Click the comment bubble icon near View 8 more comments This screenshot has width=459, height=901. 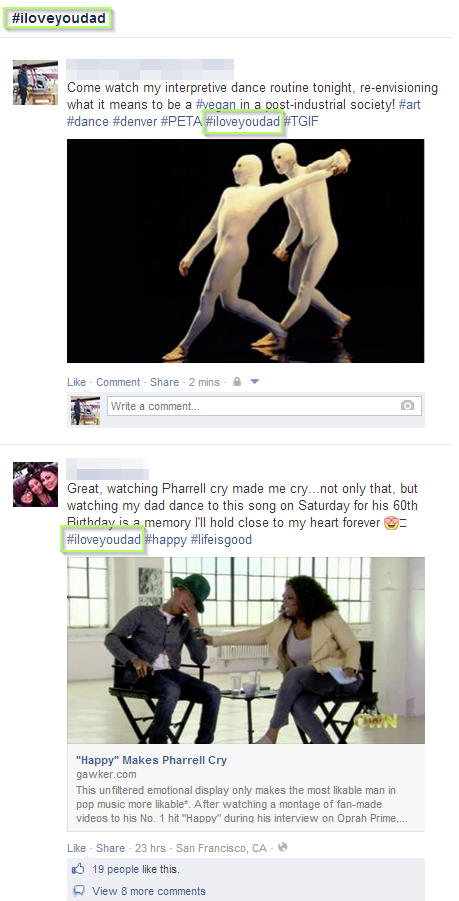[78, 891]
